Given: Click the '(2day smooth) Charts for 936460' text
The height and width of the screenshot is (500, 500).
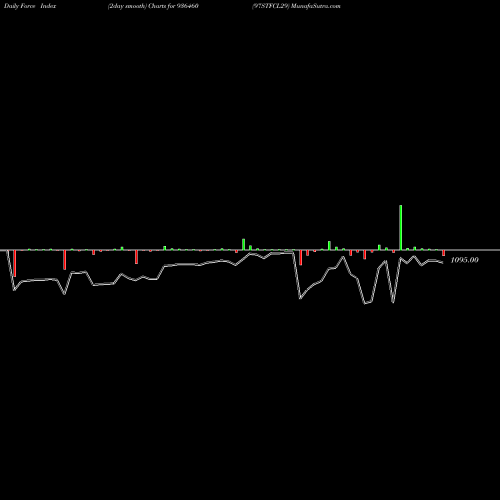Looking at the screenshot, I should (153, 6).
